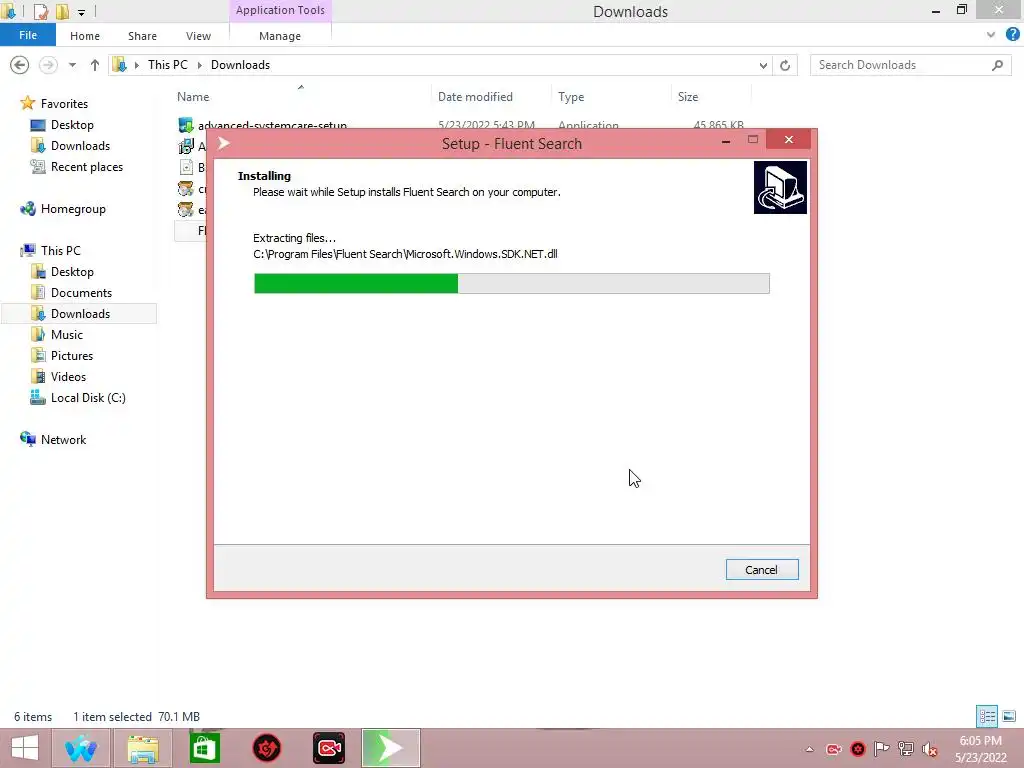
Task: Open the blue W app on taskbar
Action: click(81, 748)
